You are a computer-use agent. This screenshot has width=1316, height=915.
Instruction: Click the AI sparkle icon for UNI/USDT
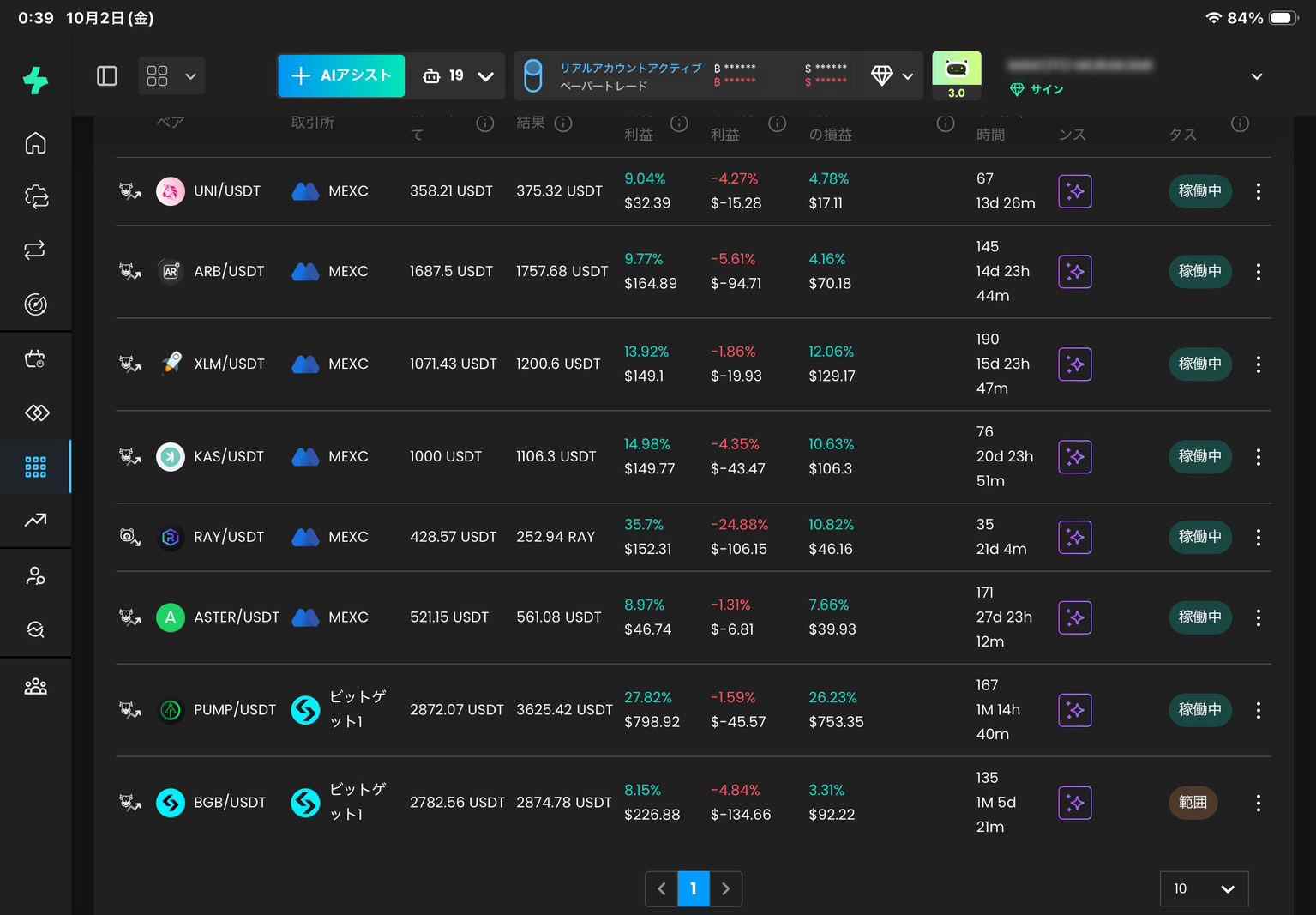tap(1075, 191)
